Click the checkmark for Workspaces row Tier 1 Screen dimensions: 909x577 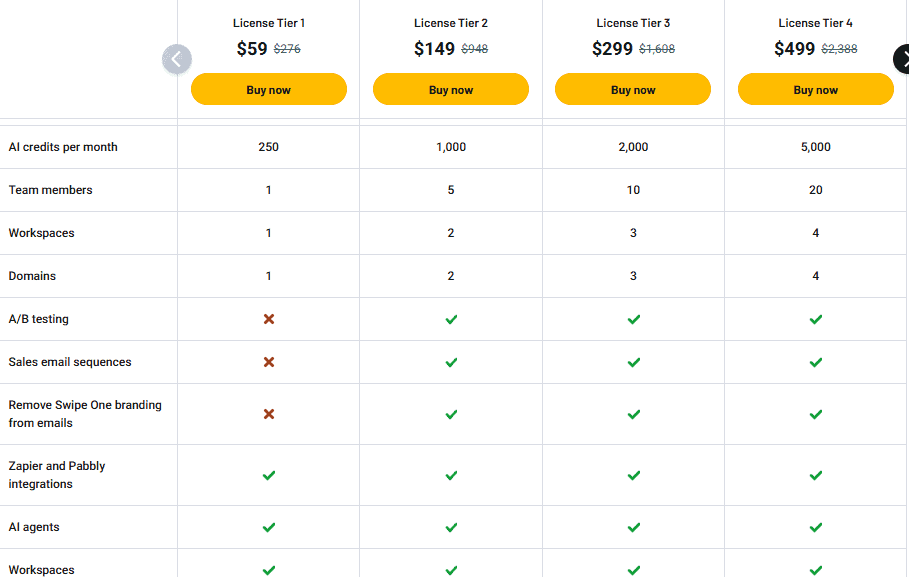pyautogui.click(x=268, y=570)
